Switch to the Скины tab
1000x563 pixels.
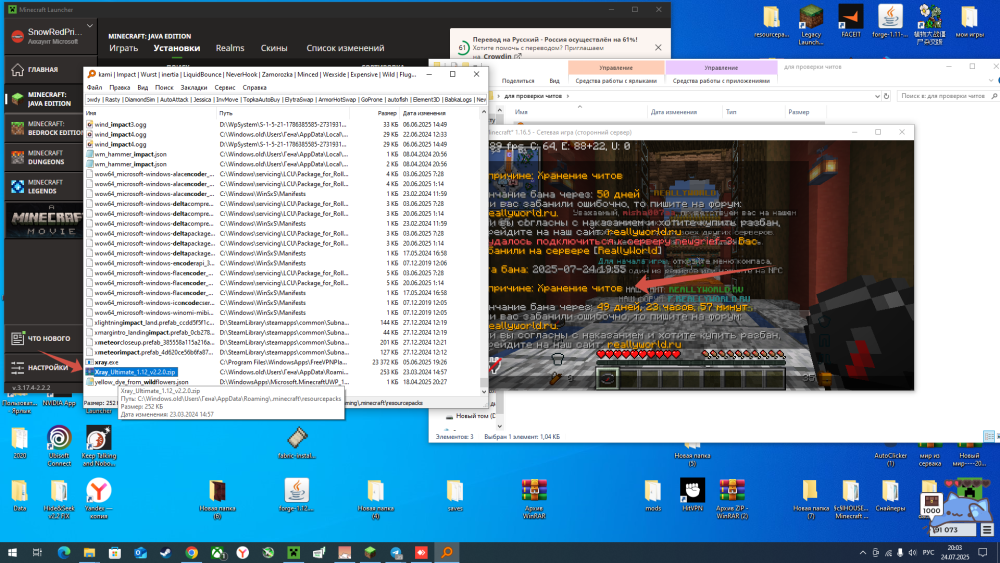tap(274, 48)
